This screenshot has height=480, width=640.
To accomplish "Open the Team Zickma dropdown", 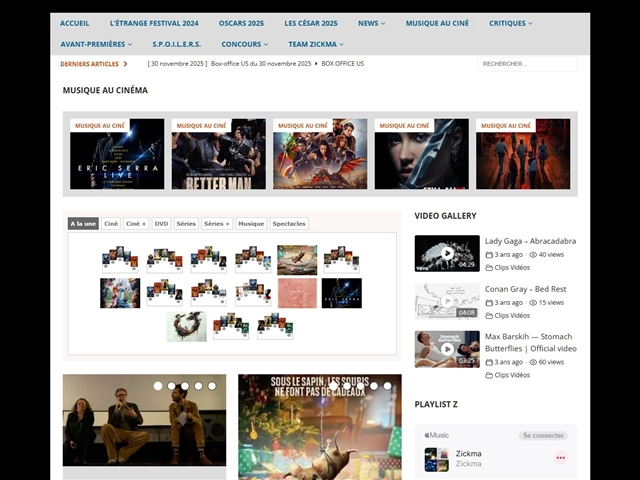I will coord(315,44).
